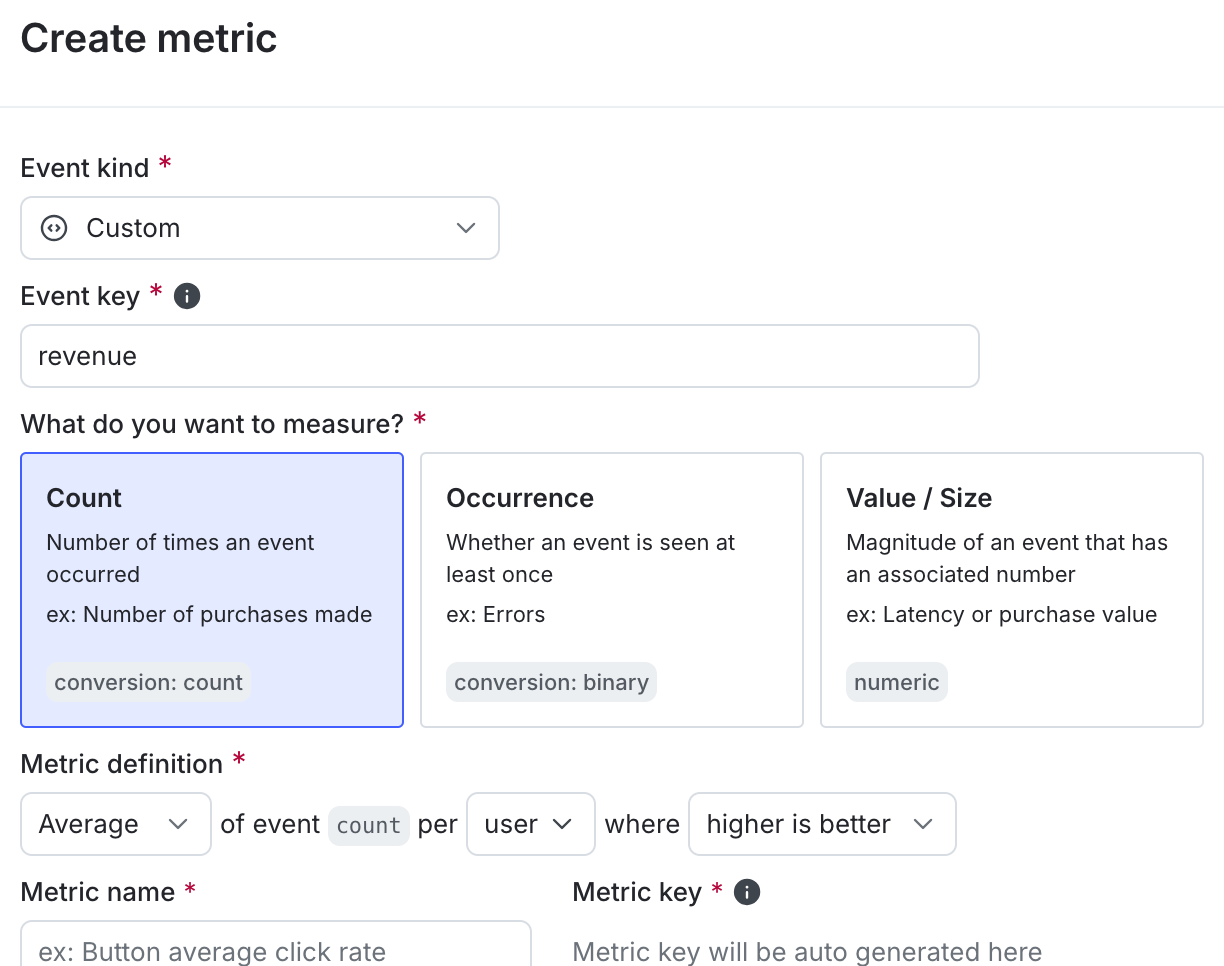Click the Event key field showing 'revenue'
This screenshot has height=966, width=1224.
tap(500, 356)
